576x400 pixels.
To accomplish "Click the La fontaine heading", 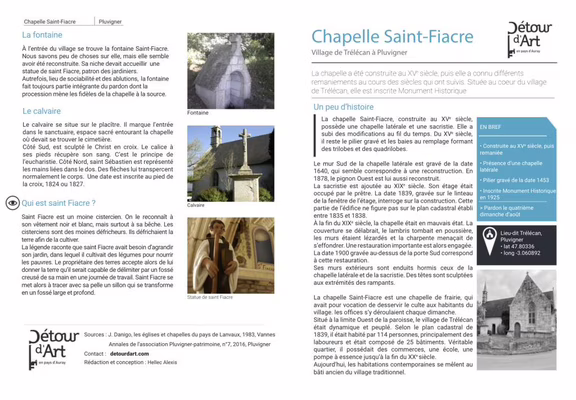I will click(x=42, y=35).
